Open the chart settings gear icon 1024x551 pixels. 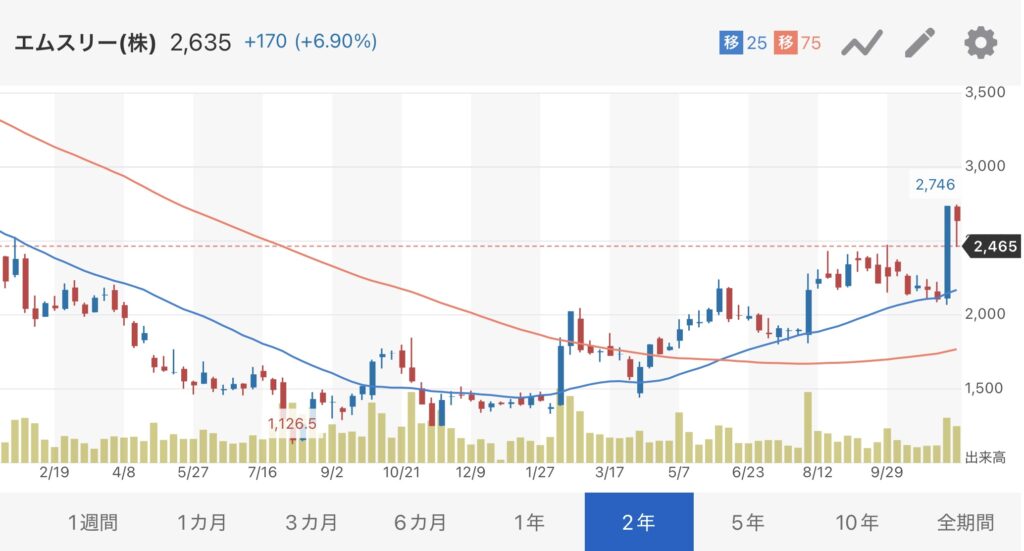click(980, 43)
